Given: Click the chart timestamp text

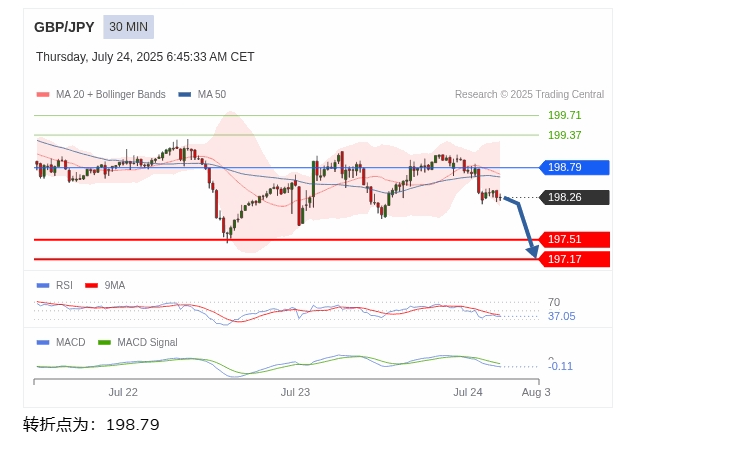Looking at the screenshot, I should (x=145, y=57).
